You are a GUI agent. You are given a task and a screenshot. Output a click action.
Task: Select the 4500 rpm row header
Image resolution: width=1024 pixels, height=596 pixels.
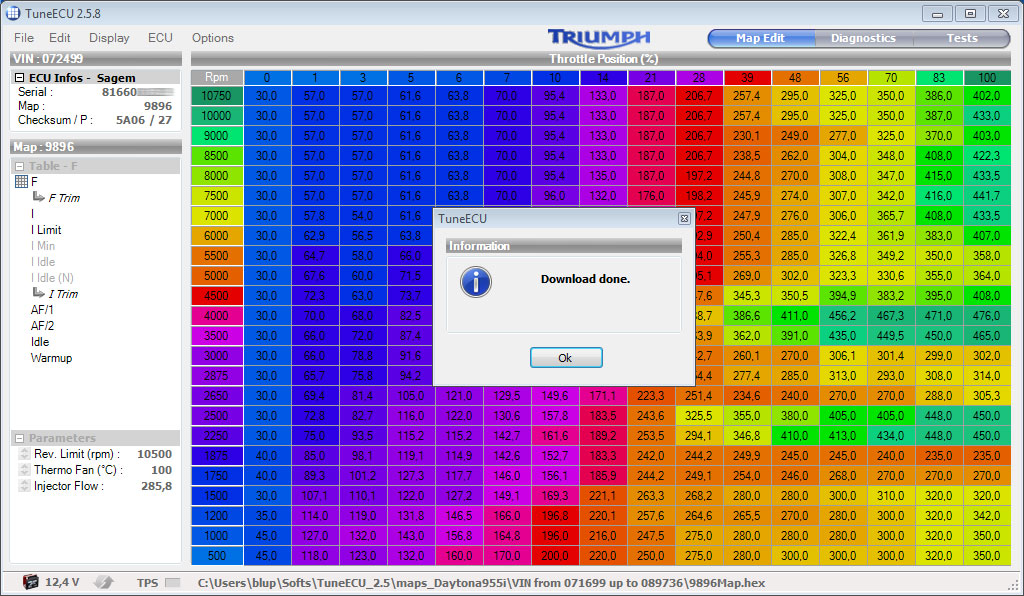pos(217,296)
